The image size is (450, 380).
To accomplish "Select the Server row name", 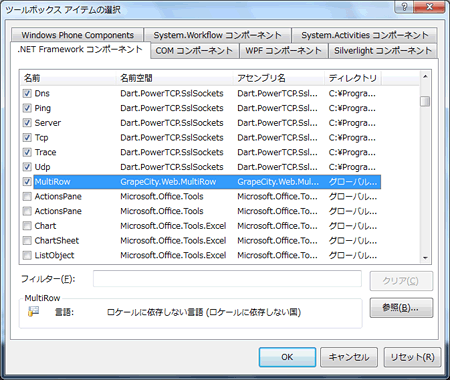I will 48,123.
